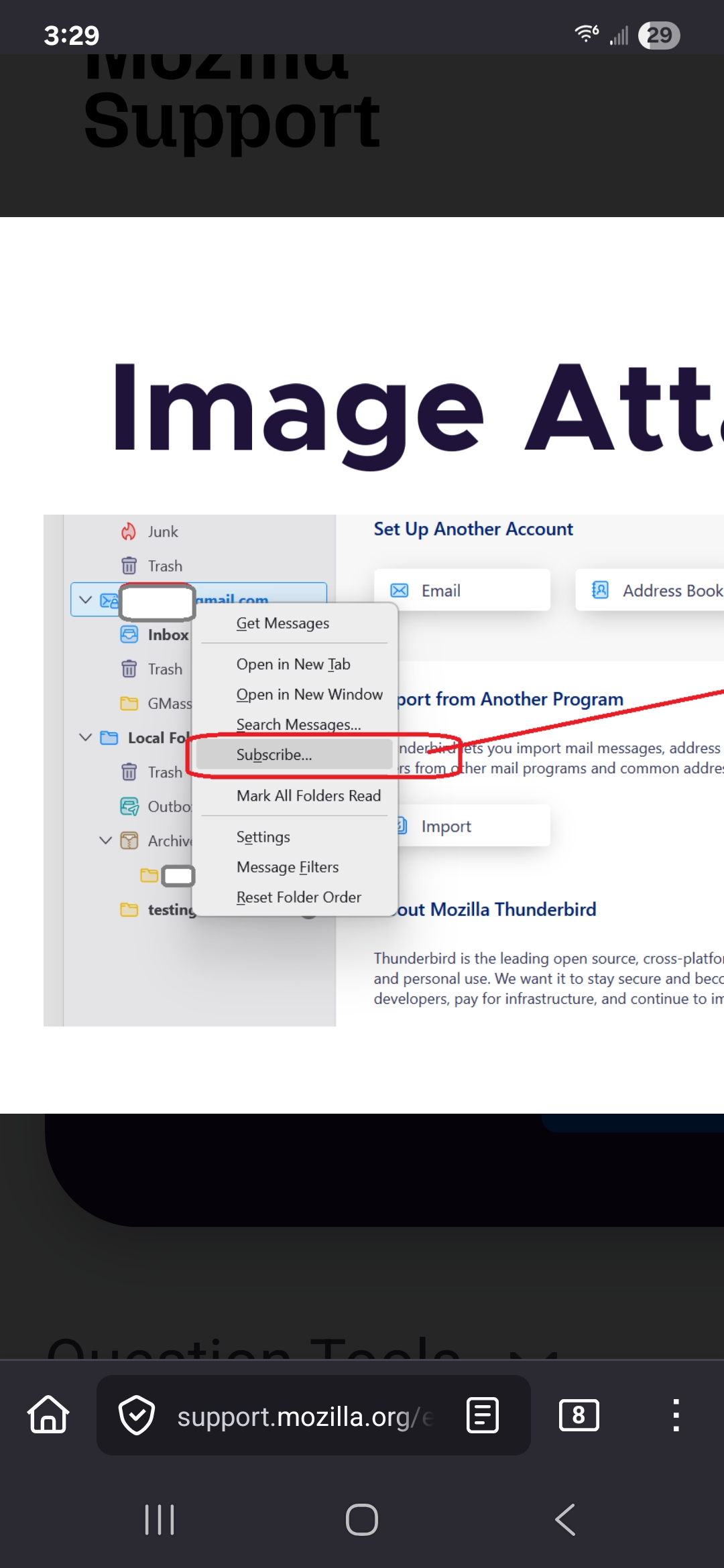Tap Android back navigation button
Screen dimensions: 724x1568
pyautogui.click(x=565, y=1520)
